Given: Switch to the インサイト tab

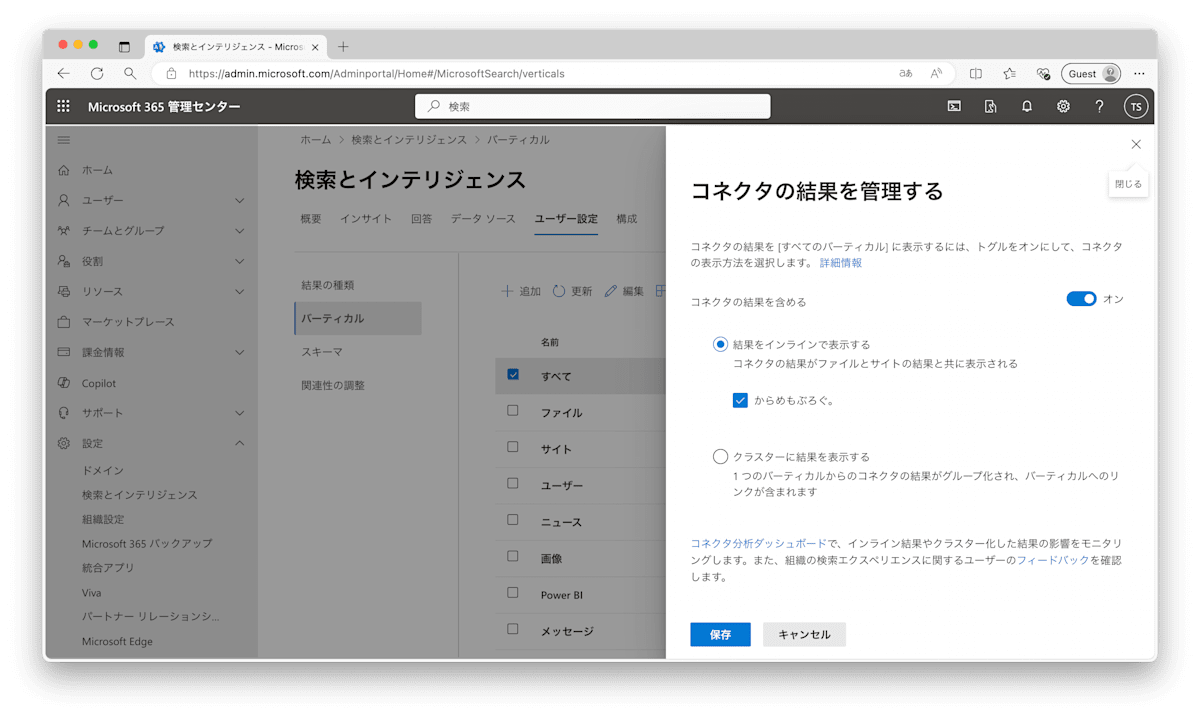Looking at the screenshot, I should 365,219.
